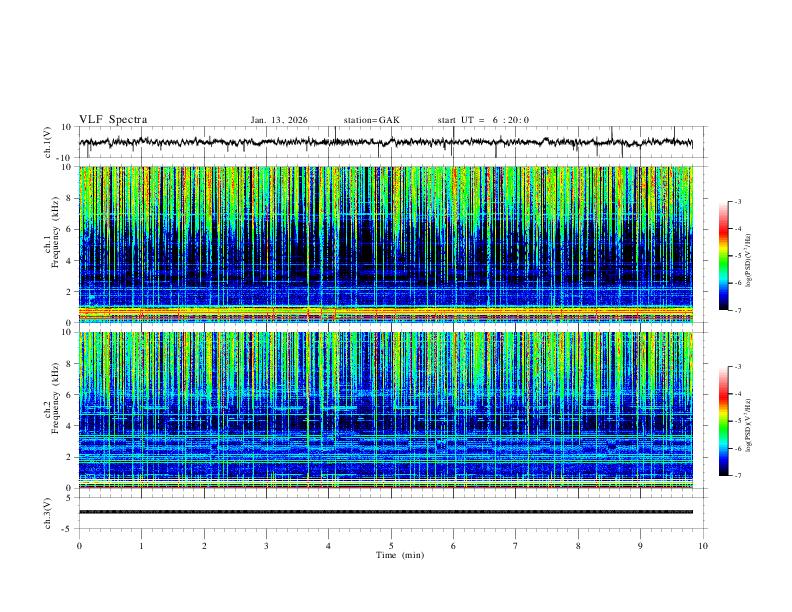Screen dimensions: 792x612
Task: Click the date text "Jan. 13, 2026"
Action: 279,120
